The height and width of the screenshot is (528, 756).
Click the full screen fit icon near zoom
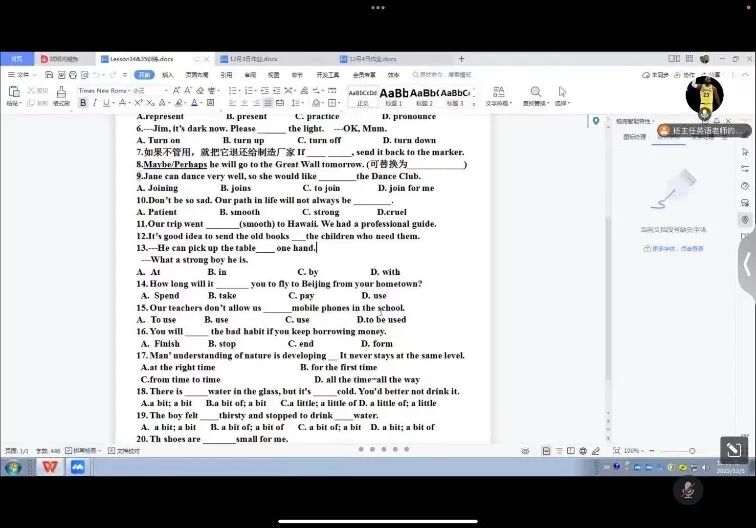click(x=616, y=451)
